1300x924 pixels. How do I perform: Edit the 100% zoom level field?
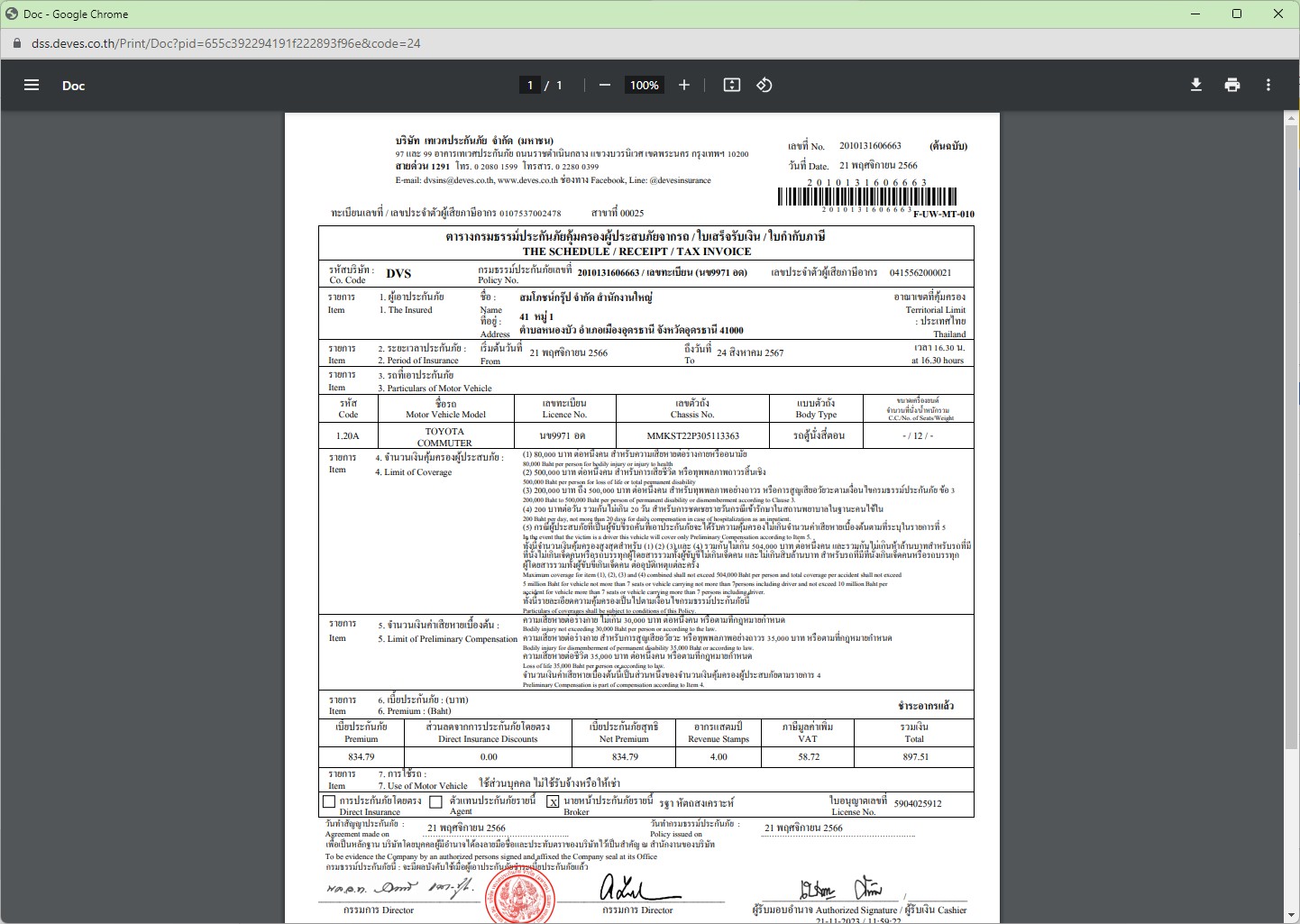tap(645, 85)
